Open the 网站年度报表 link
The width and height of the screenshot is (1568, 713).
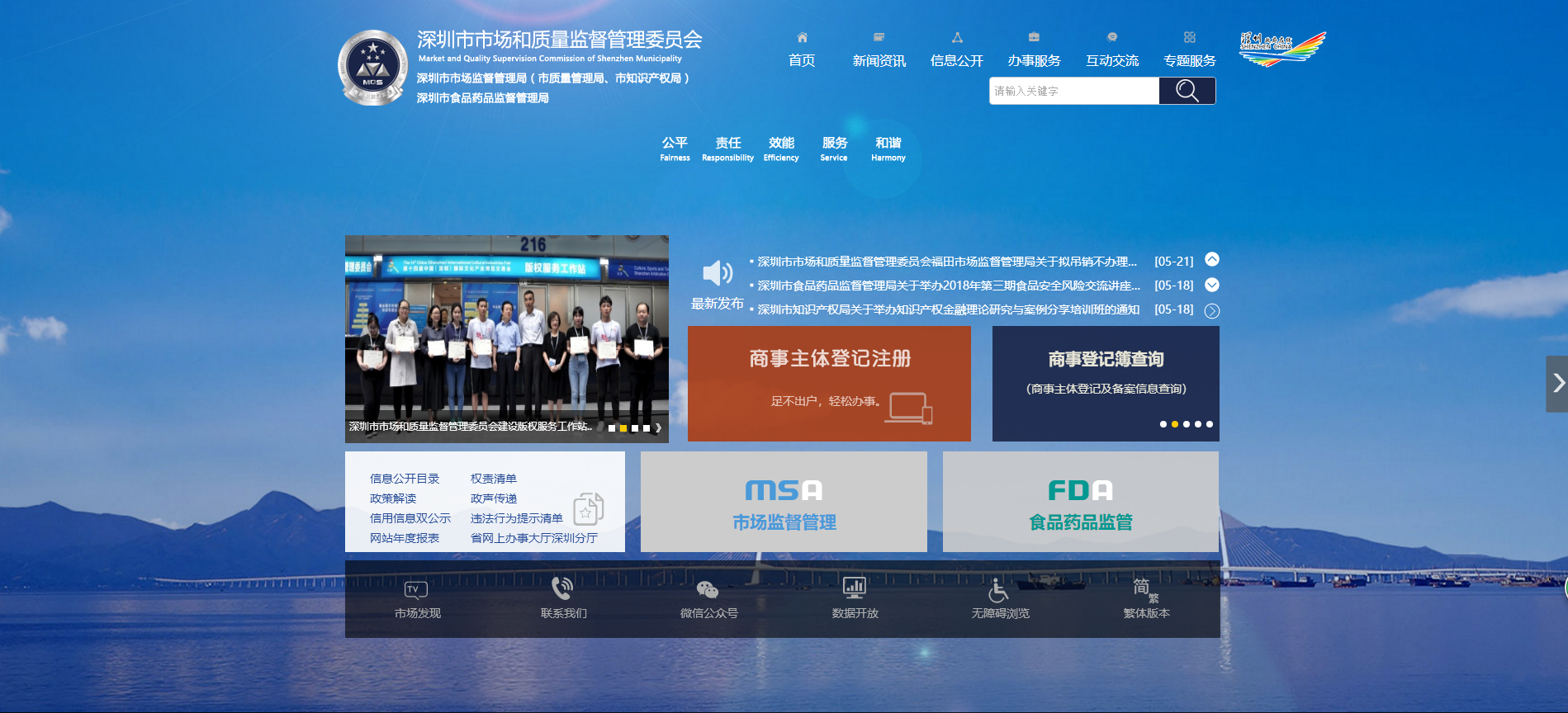tap(405, 538)
